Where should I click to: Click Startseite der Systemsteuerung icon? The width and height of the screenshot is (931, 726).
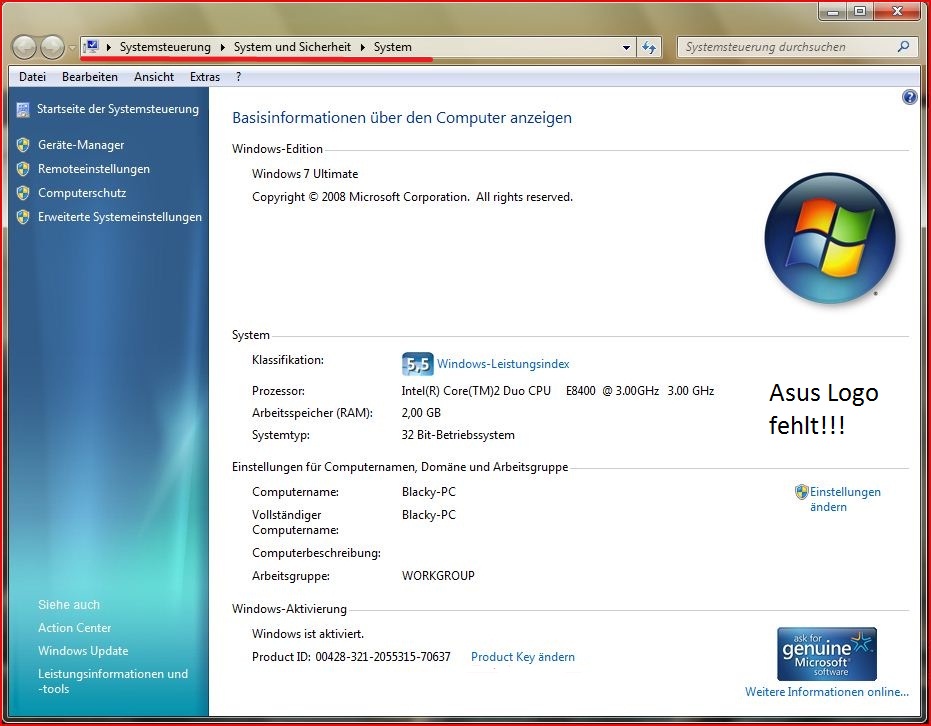23,110
